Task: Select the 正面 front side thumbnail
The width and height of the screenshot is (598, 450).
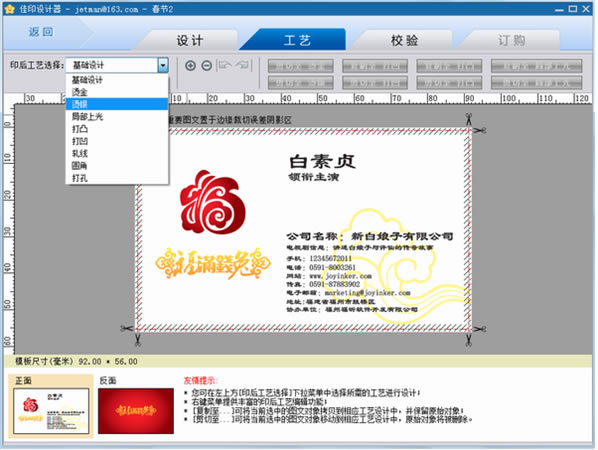Action: pos(51,411)
